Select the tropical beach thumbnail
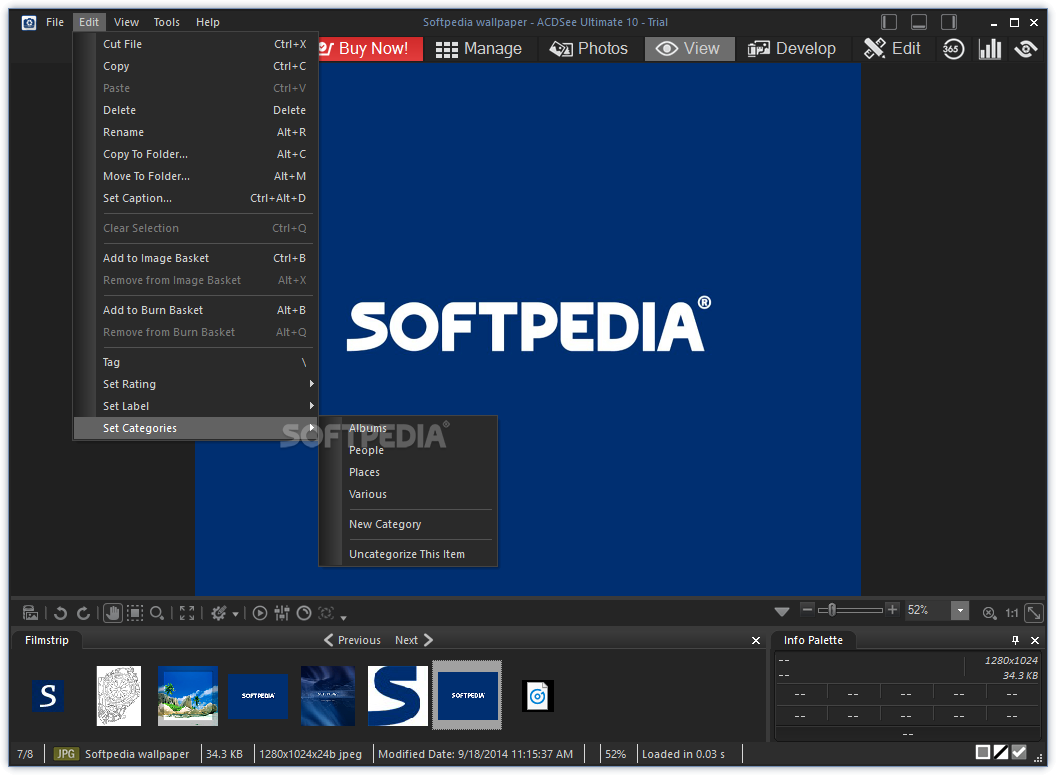This screenshot has height=775, width=1056. (188, 696)
